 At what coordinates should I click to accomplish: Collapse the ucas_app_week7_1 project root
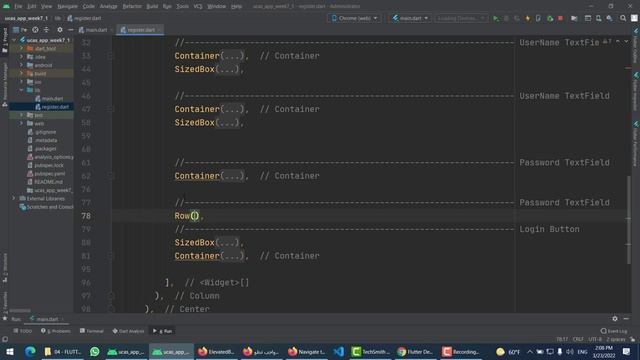pyautogui.click(x=14, y=40)
